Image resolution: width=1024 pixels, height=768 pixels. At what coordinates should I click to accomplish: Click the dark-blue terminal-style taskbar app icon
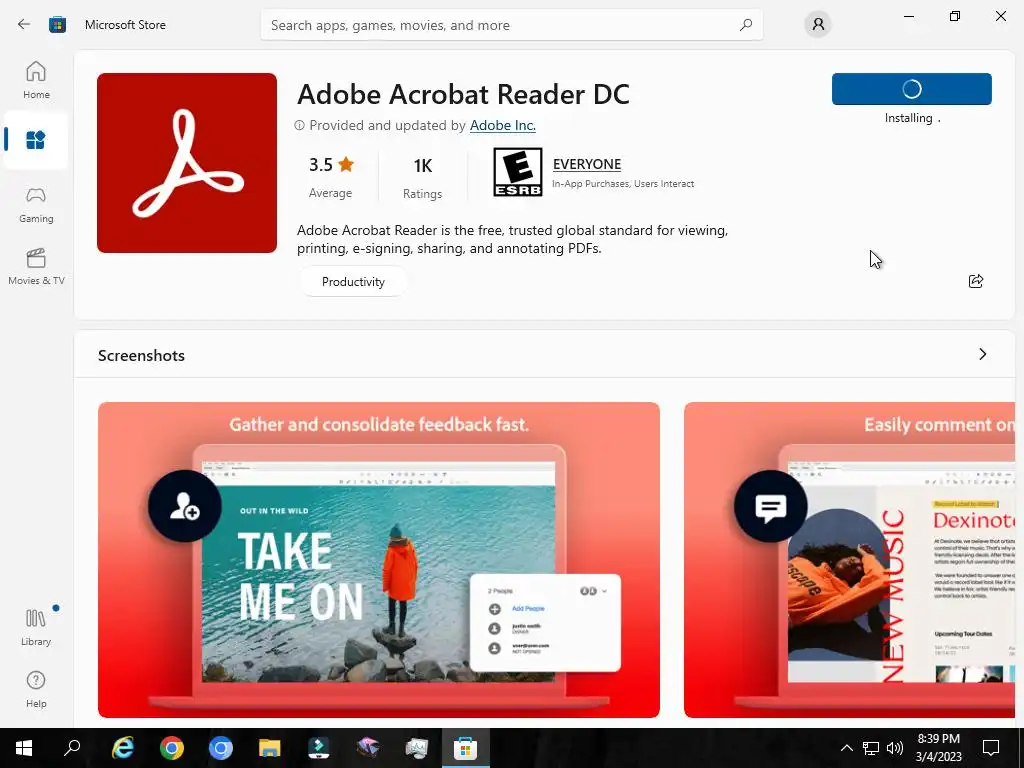click(x=319, y=748)
